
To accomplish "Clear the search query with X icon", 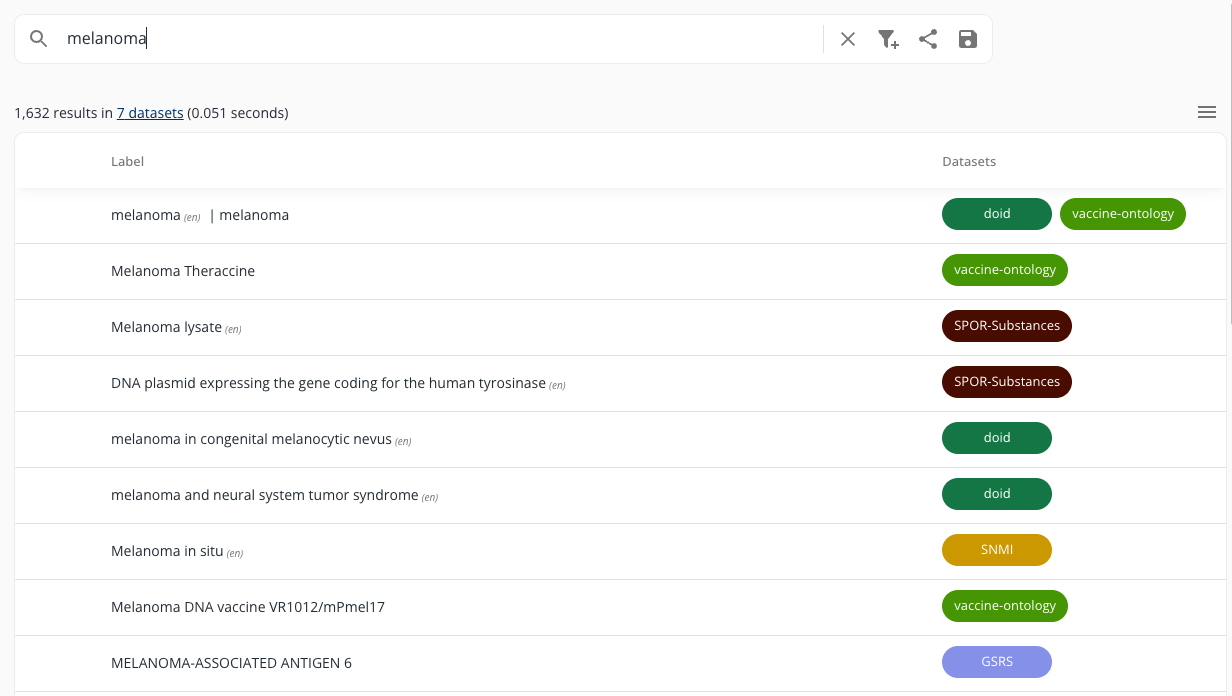I will click(x=848, y=39).
